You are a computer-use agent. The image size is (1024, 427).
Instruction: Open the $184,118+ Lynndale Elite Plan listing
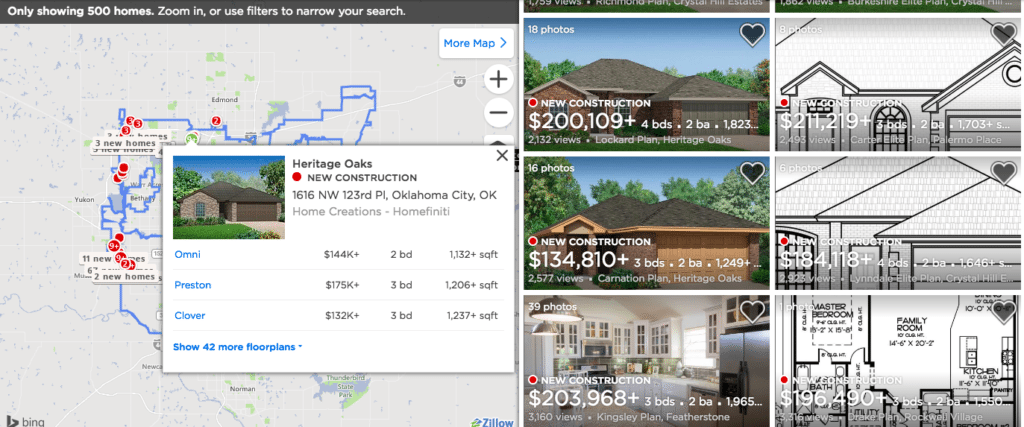point(899,223)
